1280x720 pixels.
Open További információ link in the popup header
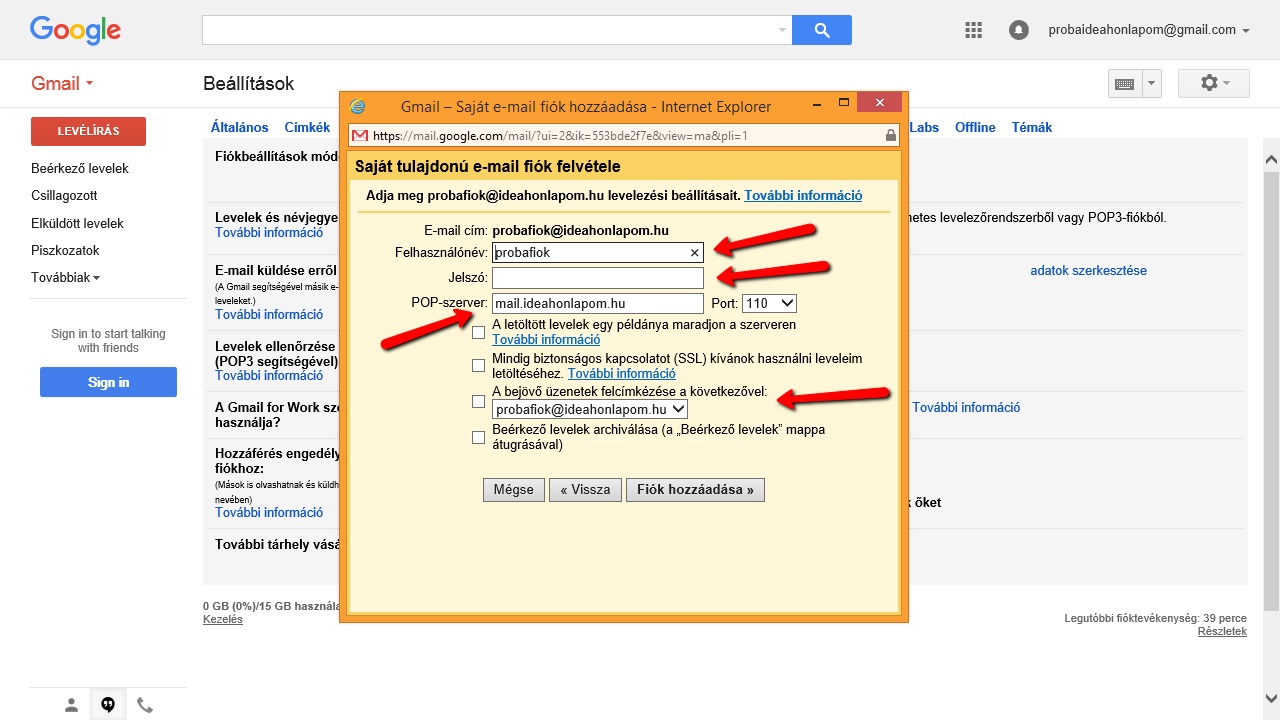803,196
